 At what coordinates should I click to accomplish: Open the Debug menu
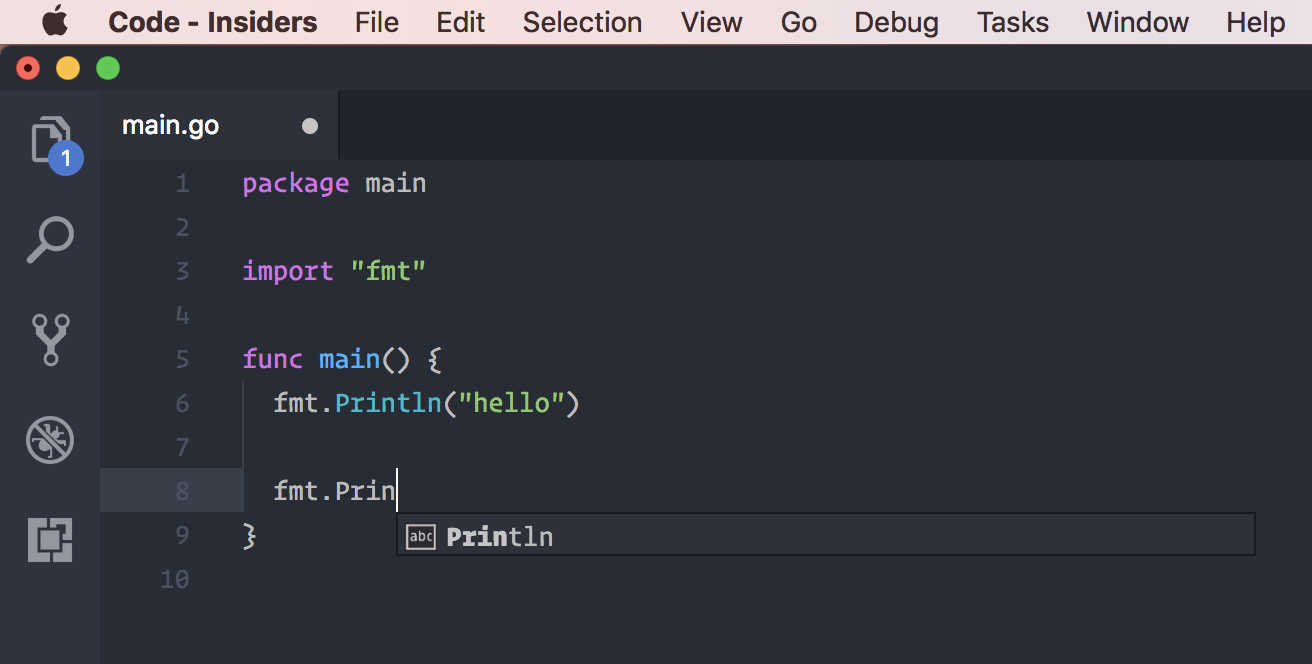pyautogui.click(x=895, y=21)
